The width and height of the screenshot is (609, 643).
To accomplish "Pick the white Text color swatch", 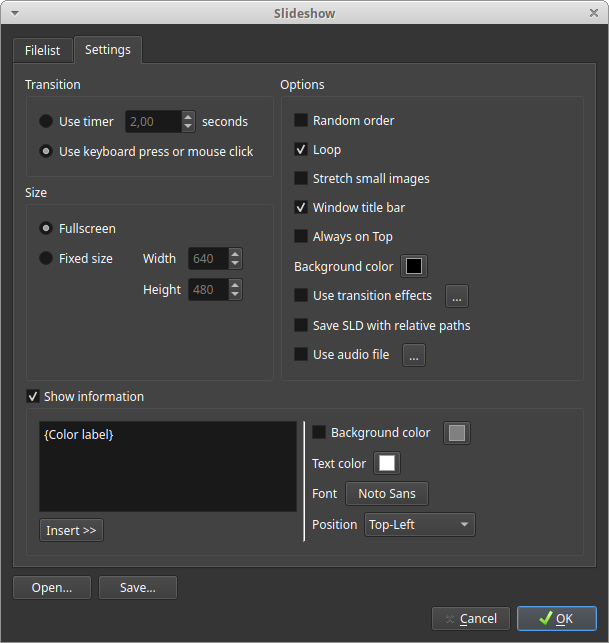I will (386, 464).
